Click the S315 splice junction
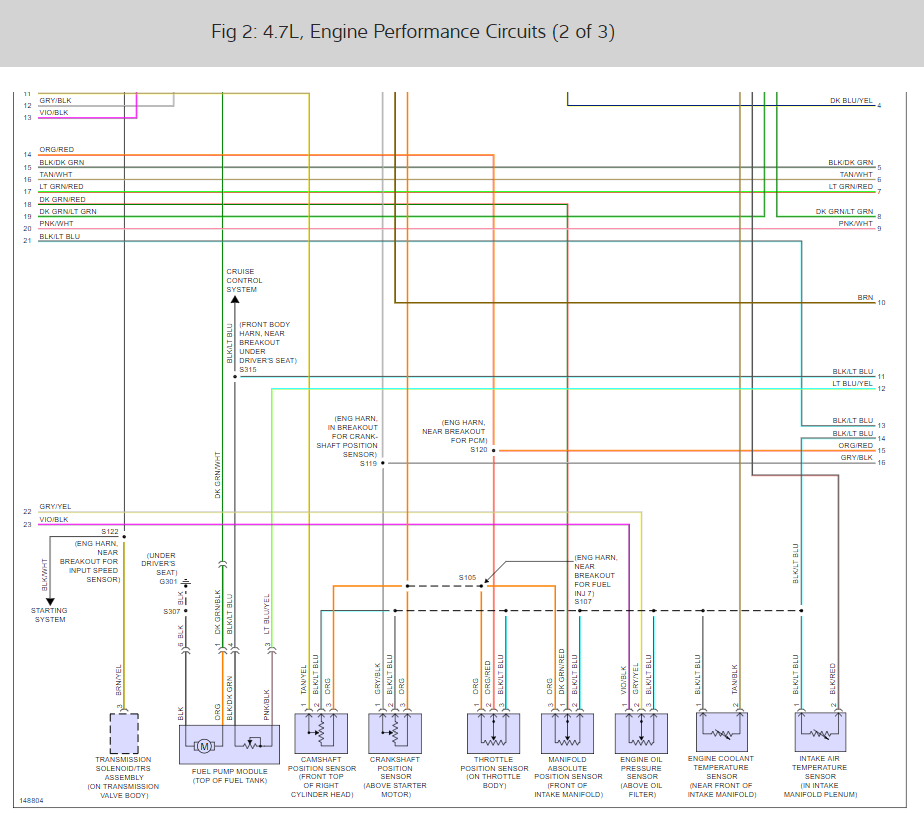The width and height of the screenshot is (924, 815). [x=235, y=377]
